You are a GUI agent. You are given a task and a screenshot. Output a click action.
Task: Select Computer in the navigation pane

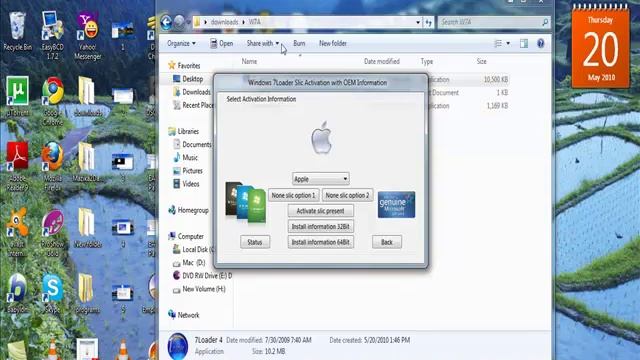(186, 236)
